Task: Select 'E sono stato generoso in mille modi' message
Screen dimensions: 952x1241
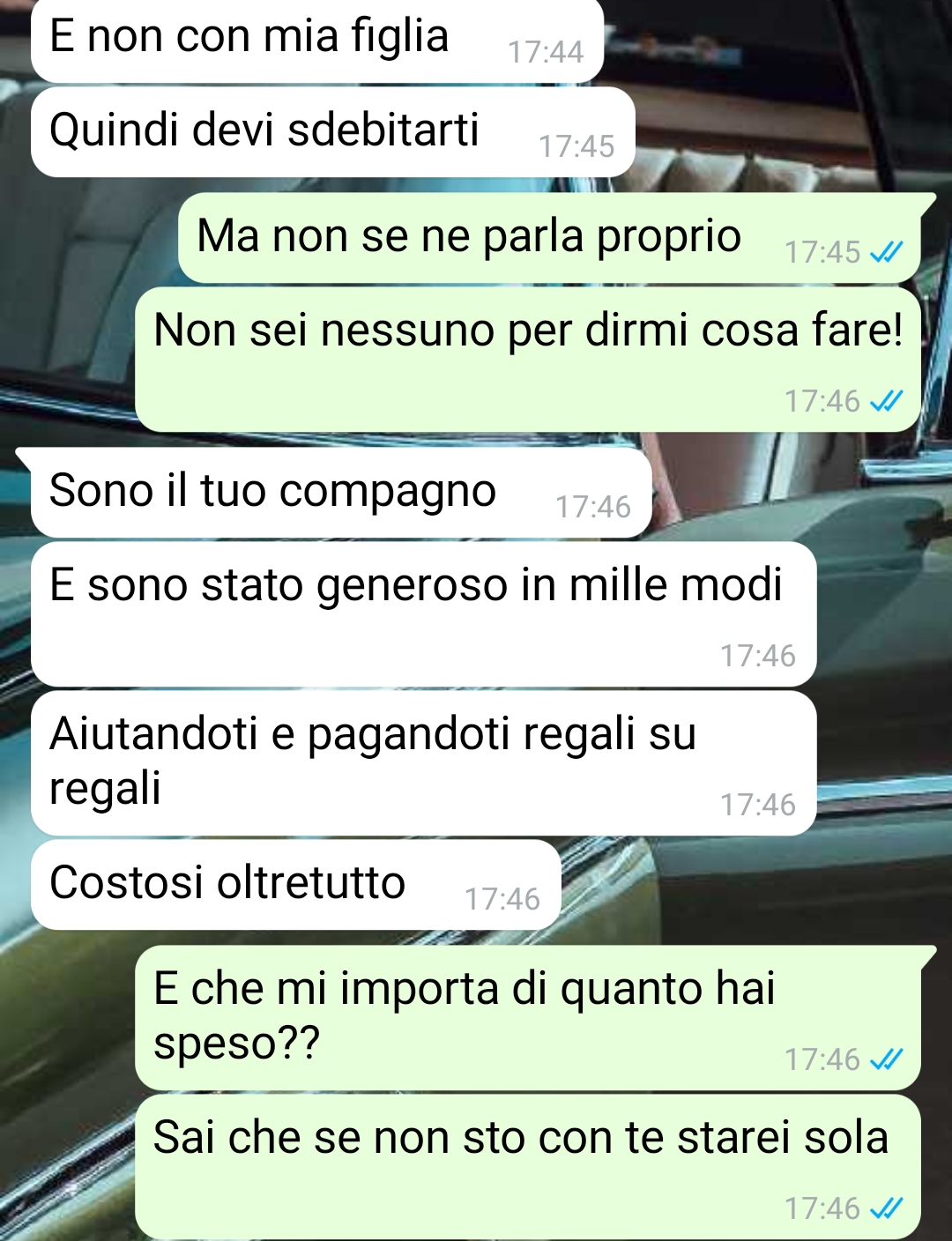Action: (423, 614)
